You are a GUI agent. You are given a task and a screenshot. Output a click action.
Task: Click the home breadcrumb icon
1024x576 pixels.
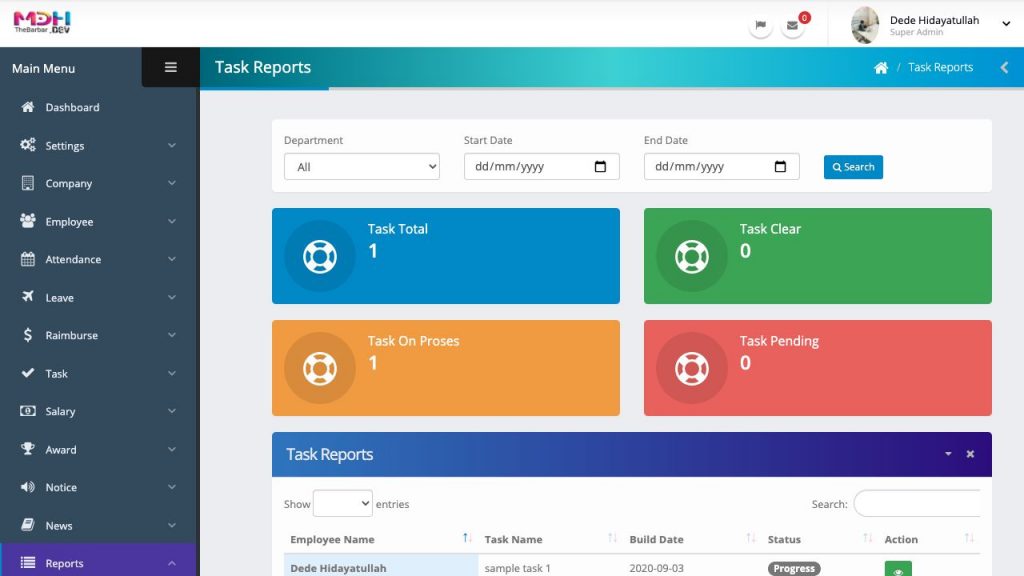(x=880, y=68)
